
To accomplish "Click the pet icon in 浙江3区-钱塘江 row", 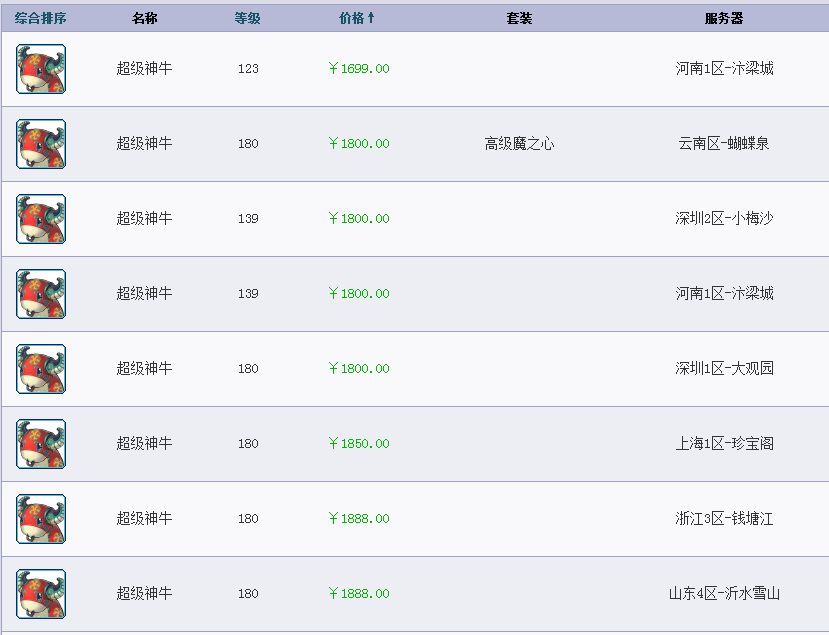I will coord(41,519).
